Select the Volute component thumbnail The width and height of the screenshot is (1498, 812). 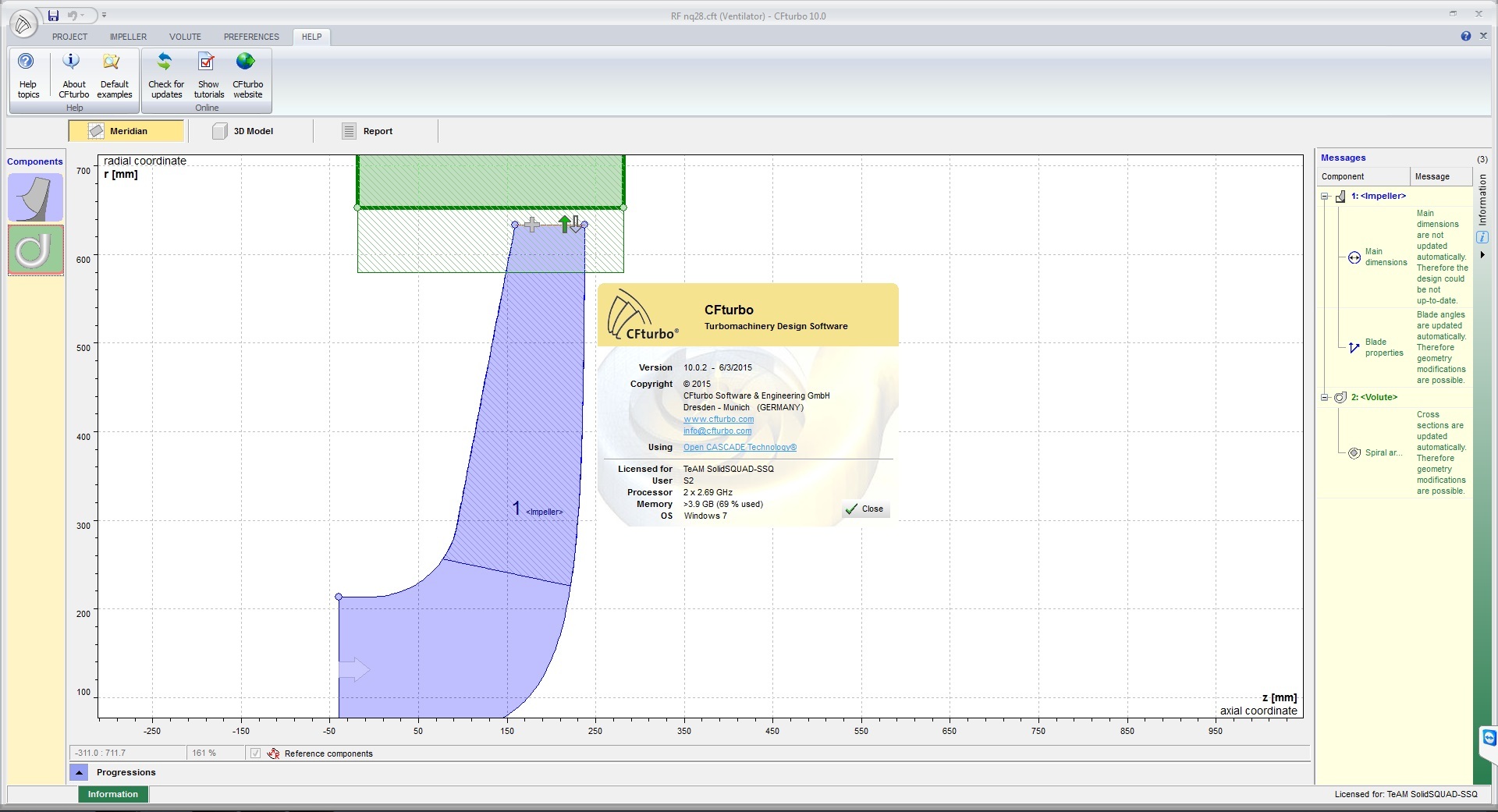36,250
